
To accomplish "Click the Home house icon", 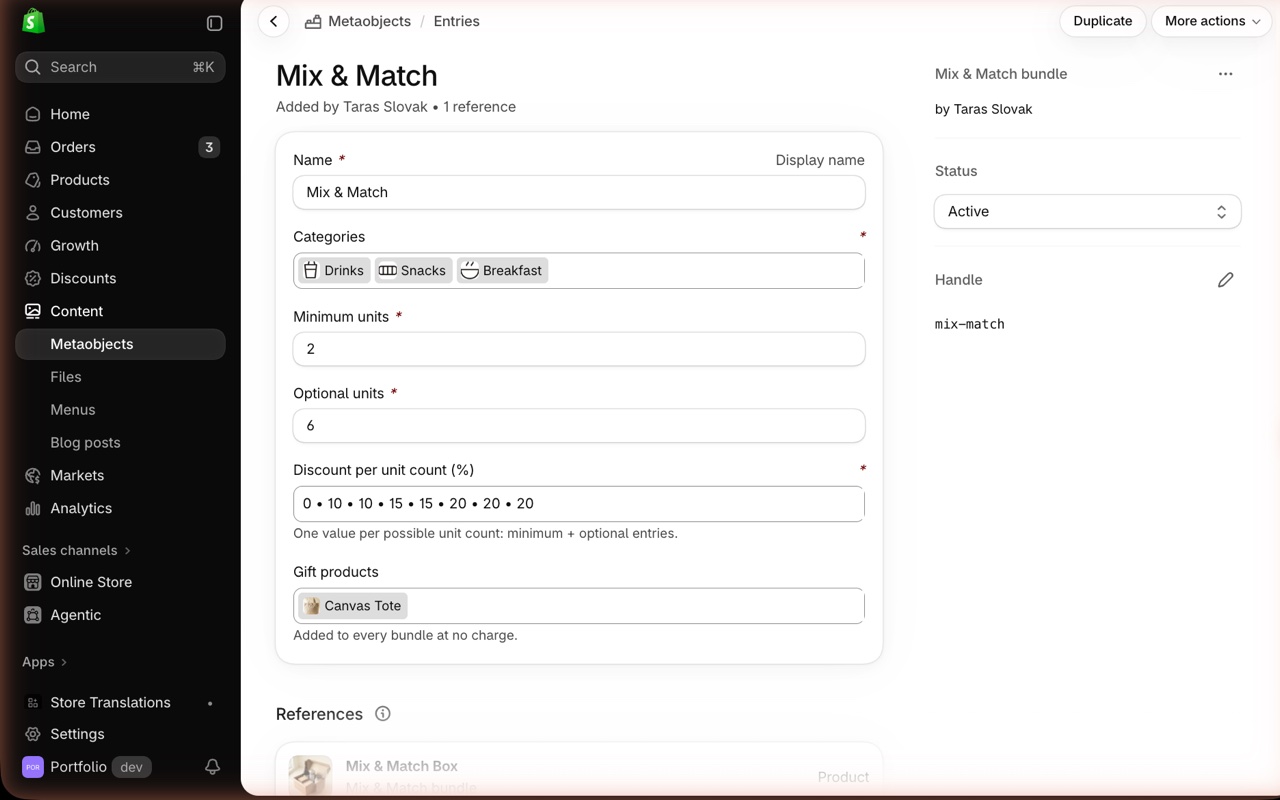I will tap(33, 114).
